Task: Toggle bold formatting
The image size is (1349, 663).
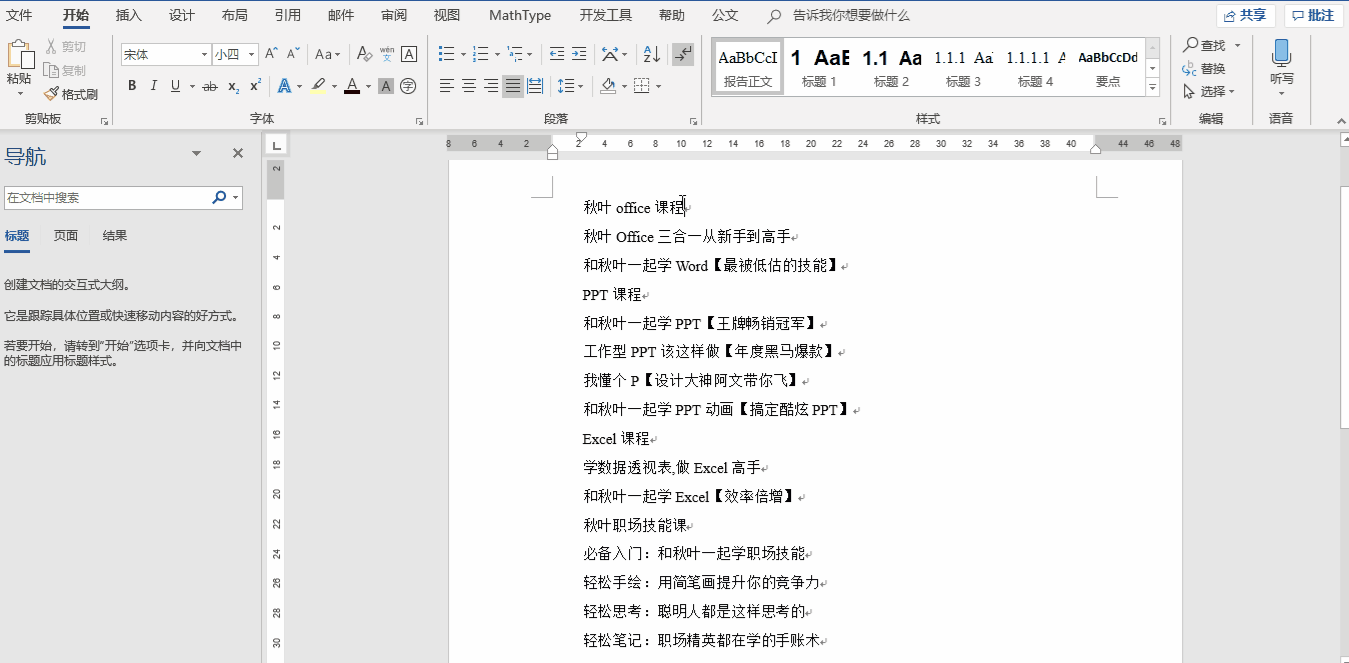Action: pyautogui.click(x=131, y=86)
